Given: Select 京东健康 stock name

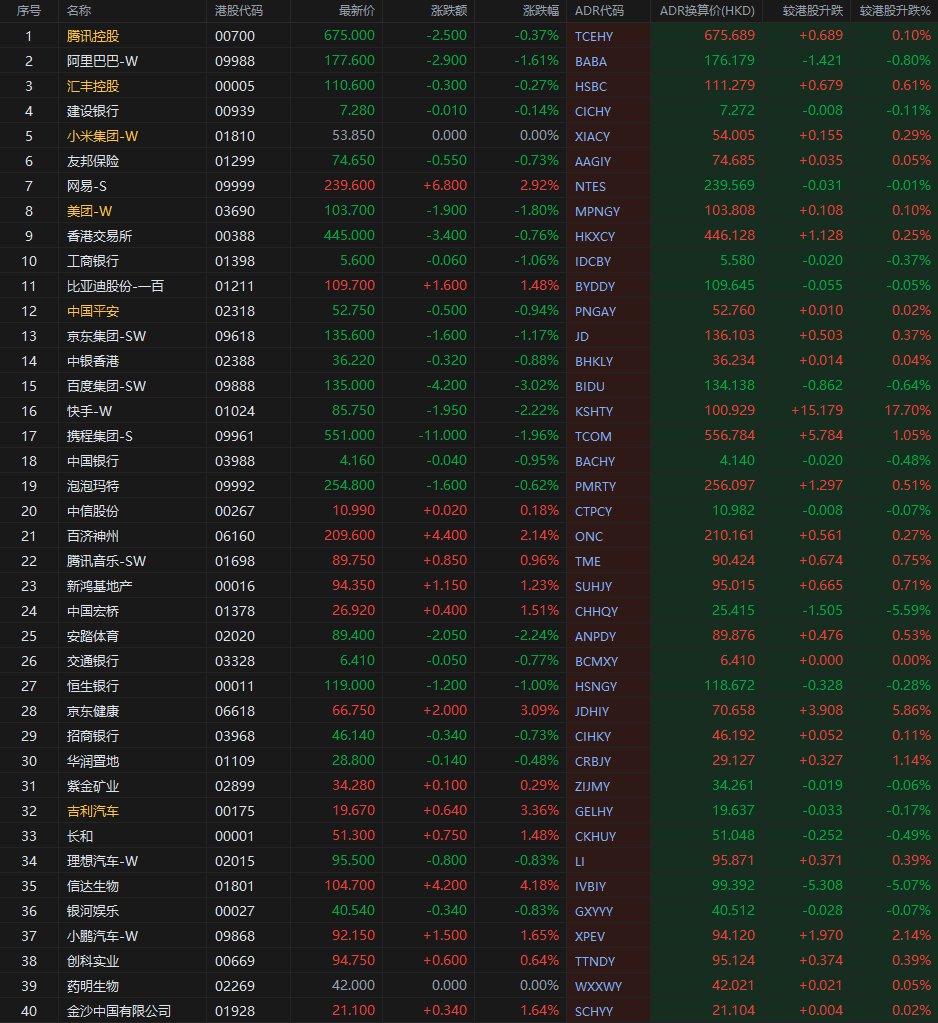Looking at the screenshot, I should pyautogui.click(x=93, y=712).
